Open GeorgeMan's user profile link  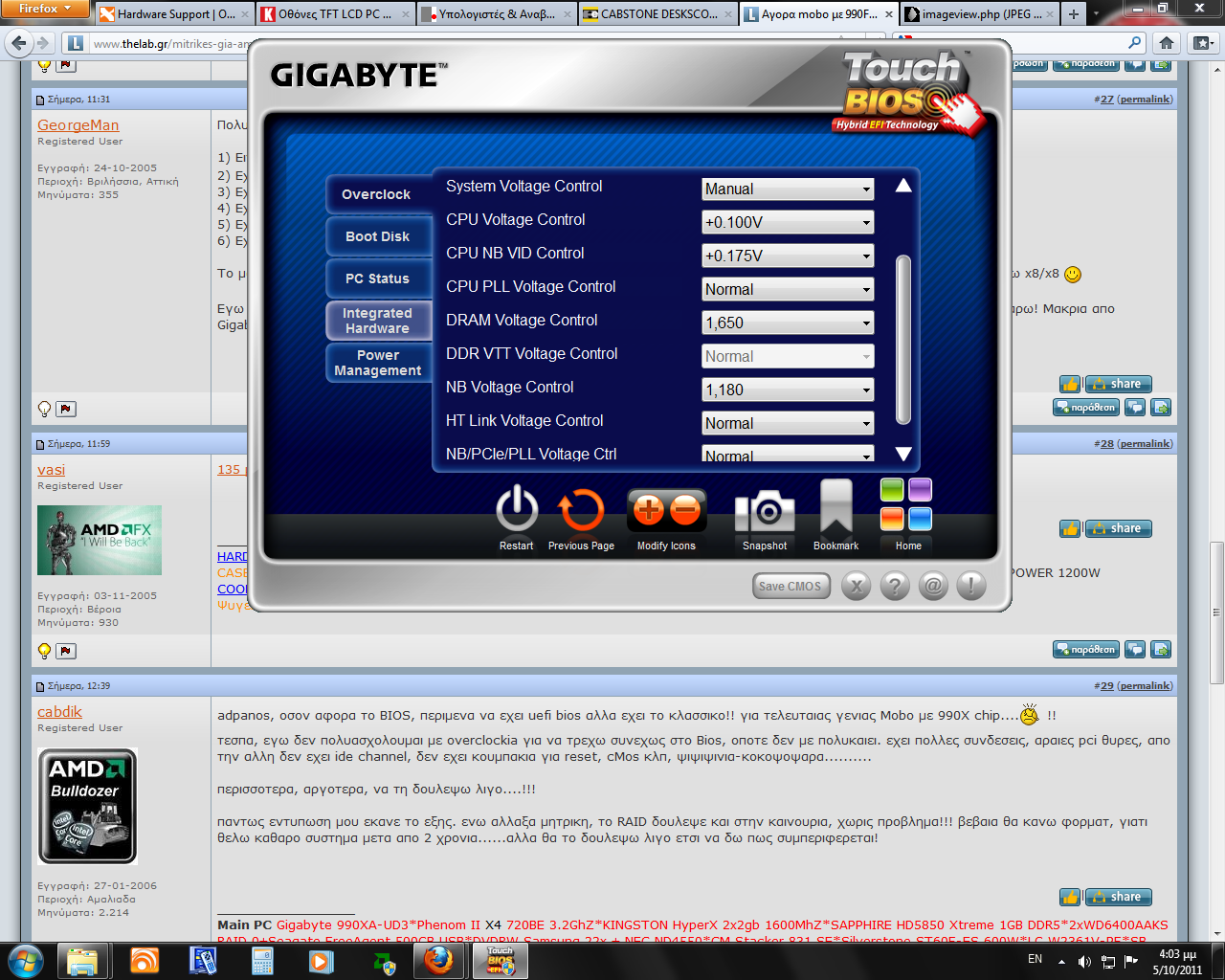pos(78,125)
